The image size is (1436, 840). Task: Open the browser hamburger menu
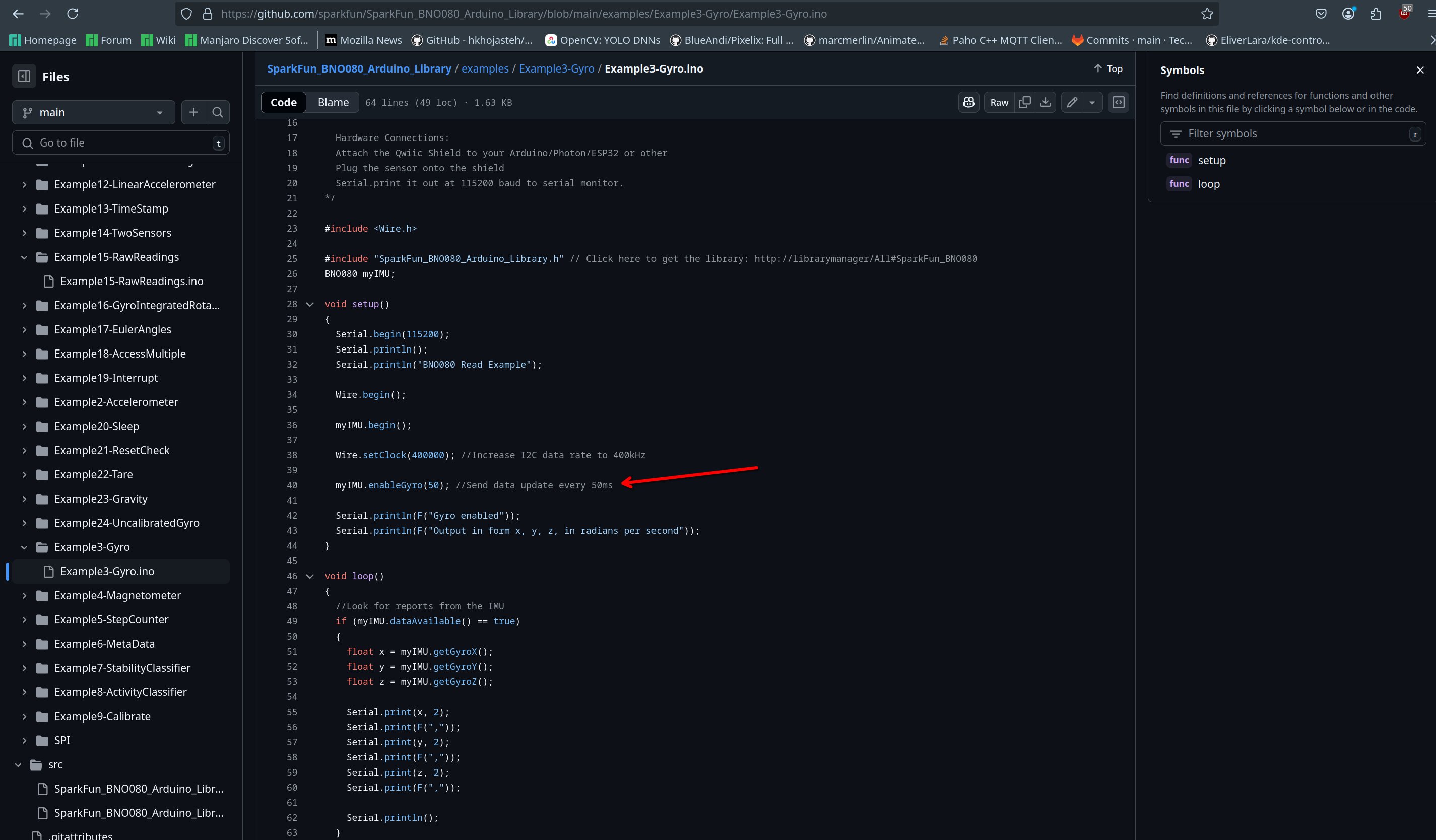pyautogui.click(x=1431, y=14)
